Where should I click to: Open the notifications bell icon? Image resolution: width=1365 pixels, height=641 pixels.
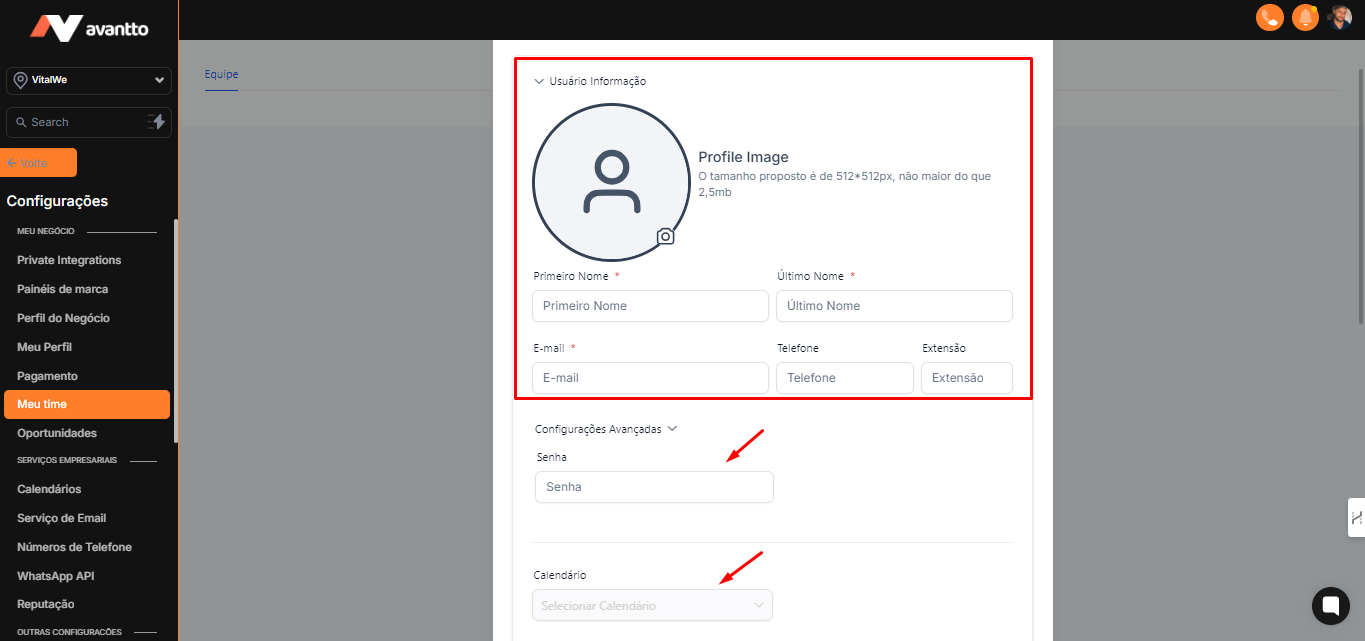tap(1304, 18)
